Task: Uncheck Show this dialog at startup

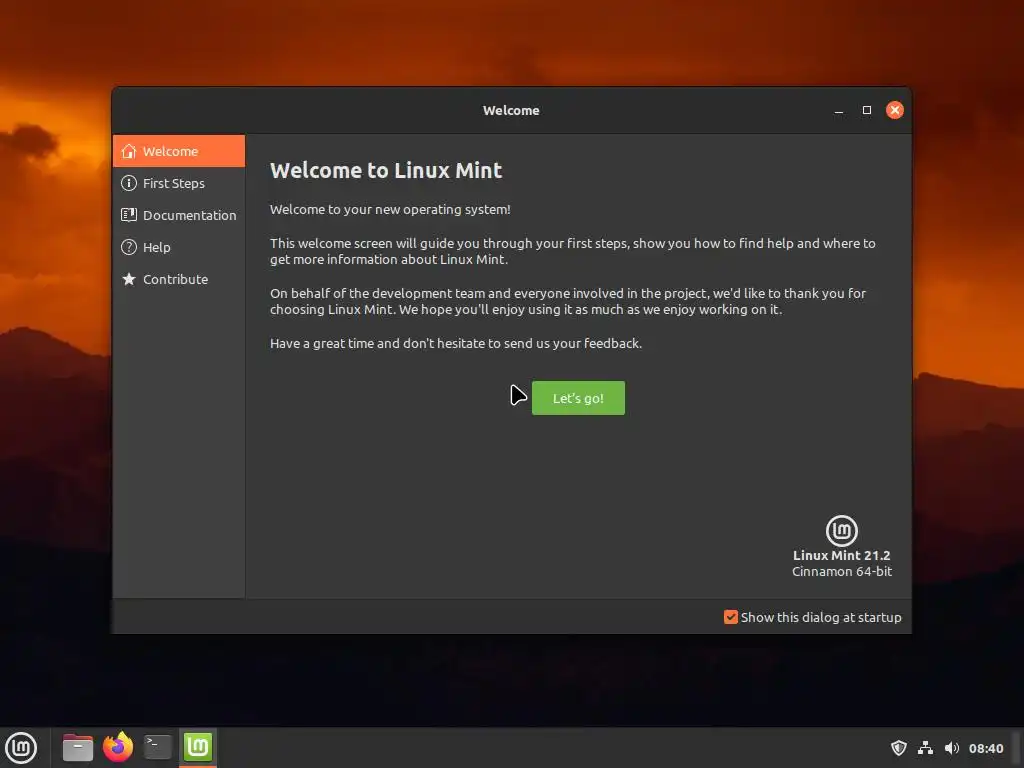Action: 731,617
